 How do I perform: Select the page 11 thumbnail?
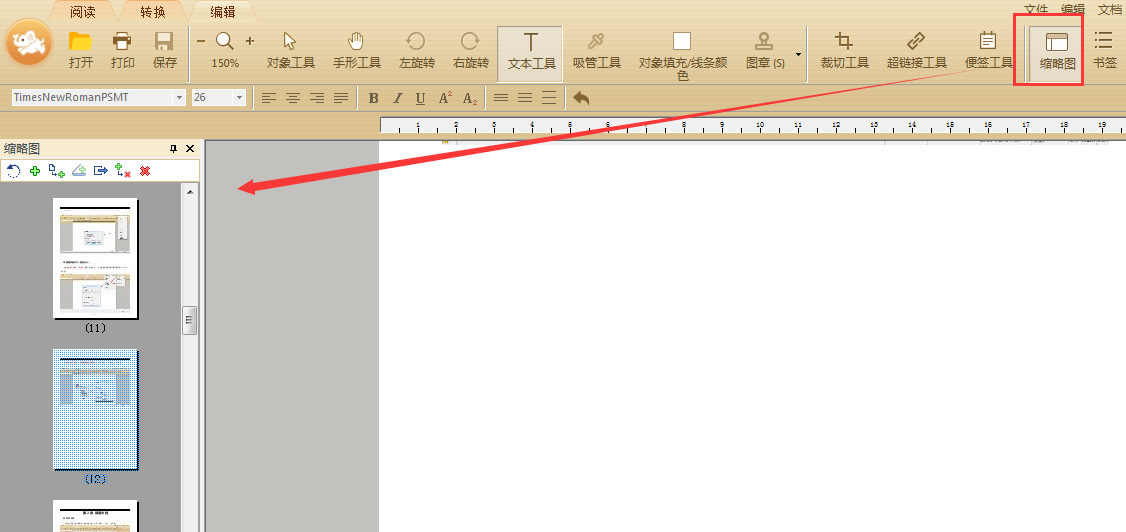pos(96,258)
